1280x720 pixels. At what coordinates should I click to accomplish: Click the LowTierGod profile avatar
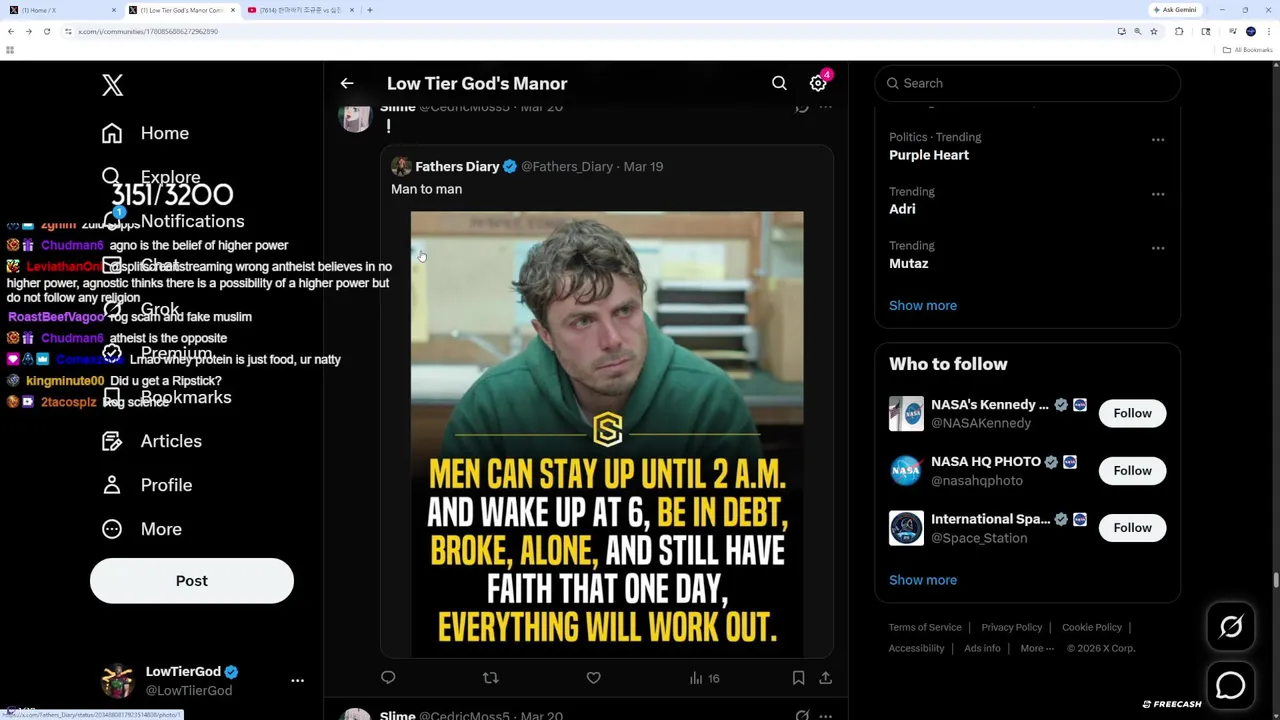[117, 680]
